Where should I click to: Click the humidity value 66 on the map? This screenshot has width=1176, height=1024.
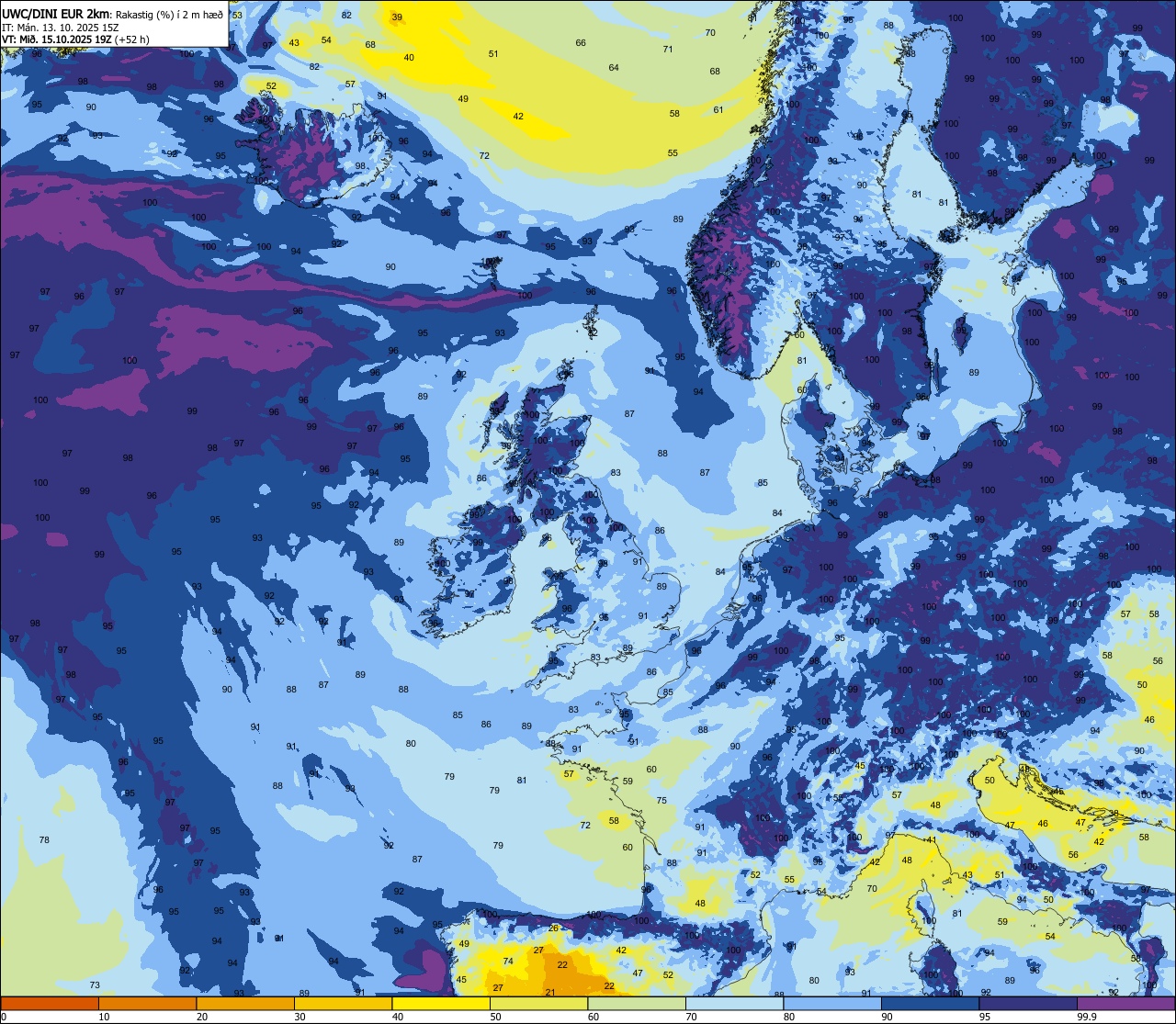pyautogui.click(x=581, y=43)
